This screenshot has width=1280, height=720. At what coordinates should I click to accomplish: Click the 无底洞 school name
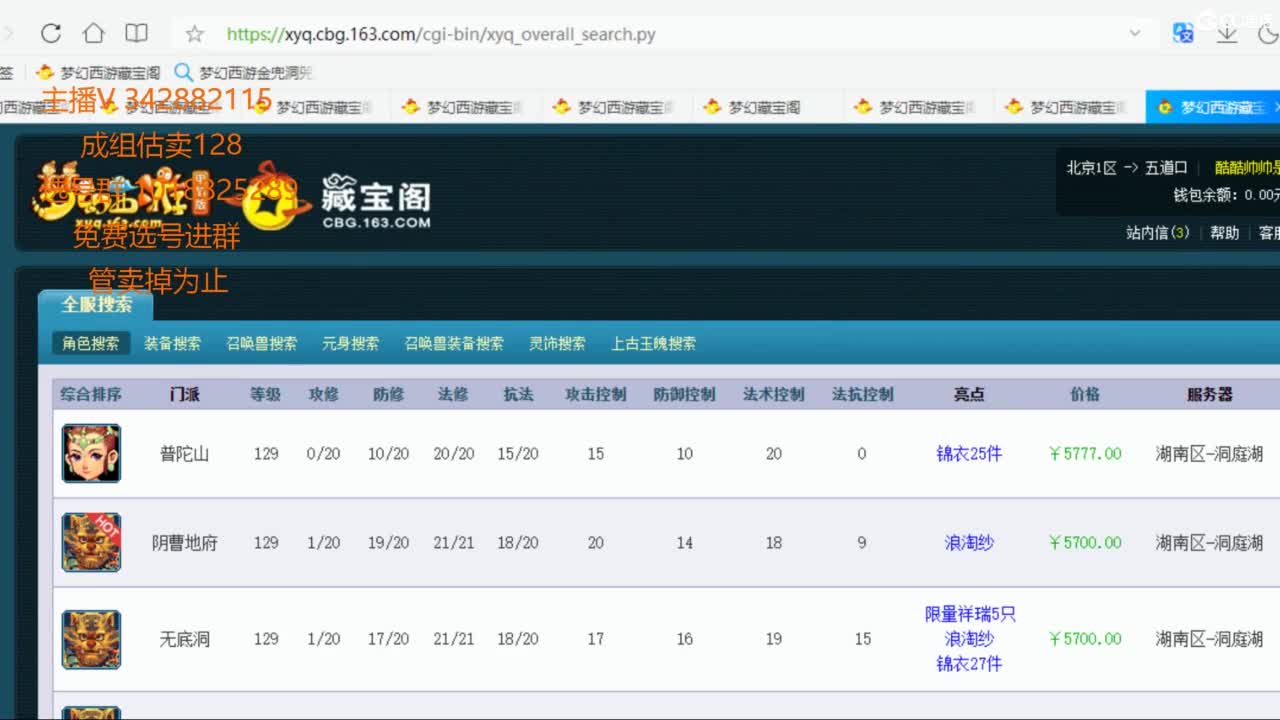tap(184, 638)
